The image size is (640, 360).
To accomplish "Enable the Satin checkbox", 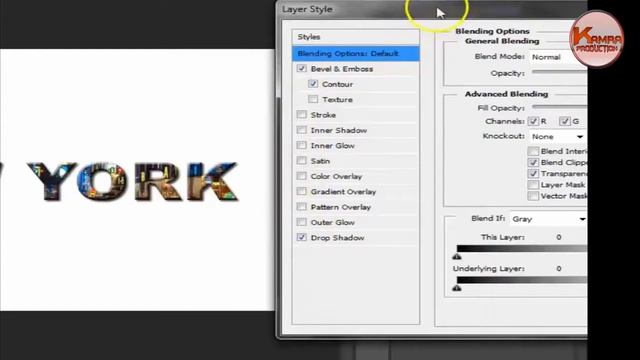I will click(x=302, y=161).
